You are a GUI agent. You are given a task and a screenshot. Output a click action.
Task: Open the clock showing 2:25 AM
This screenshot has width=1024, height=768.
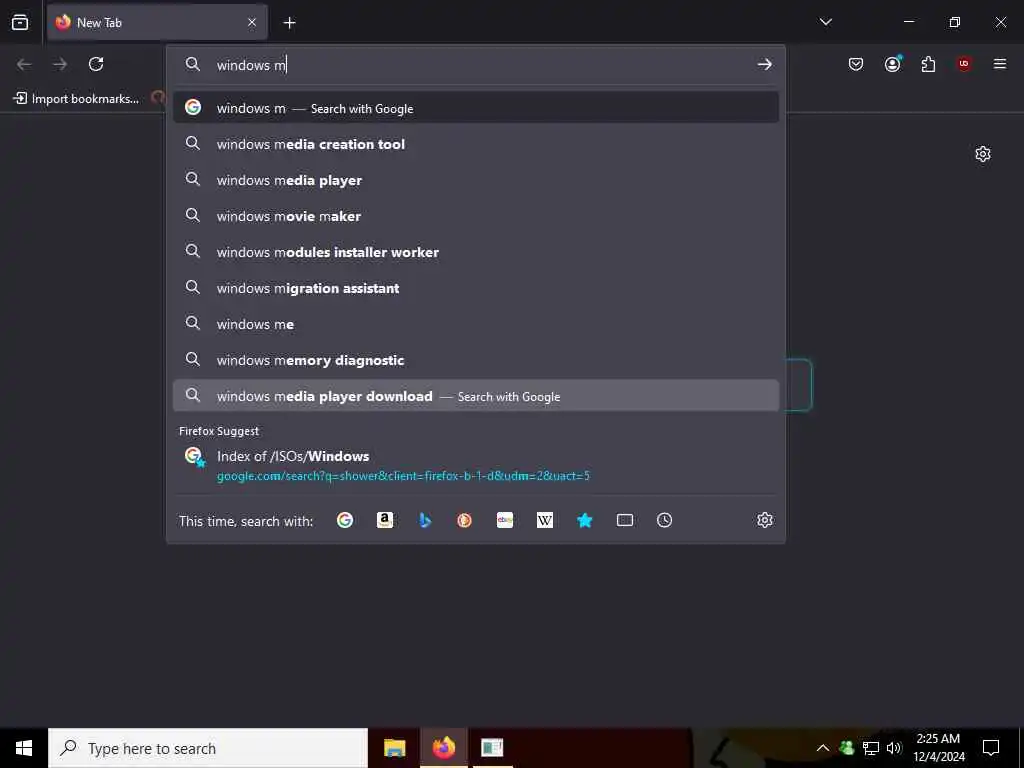(939, 748)
